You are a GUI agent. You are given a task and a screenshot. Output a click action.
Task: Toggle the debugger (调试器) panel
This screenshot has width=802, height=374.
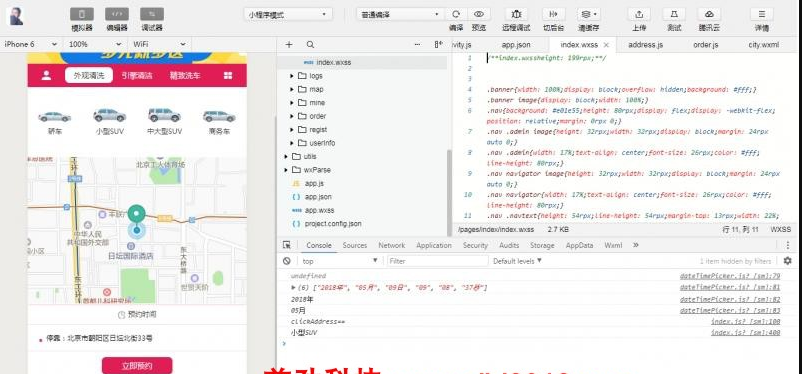click(x=152, y=14)
